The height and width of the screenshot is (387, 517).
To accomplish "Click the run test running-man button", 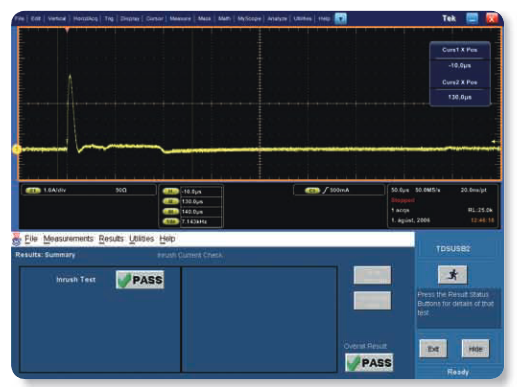I will tap(453, 275).
